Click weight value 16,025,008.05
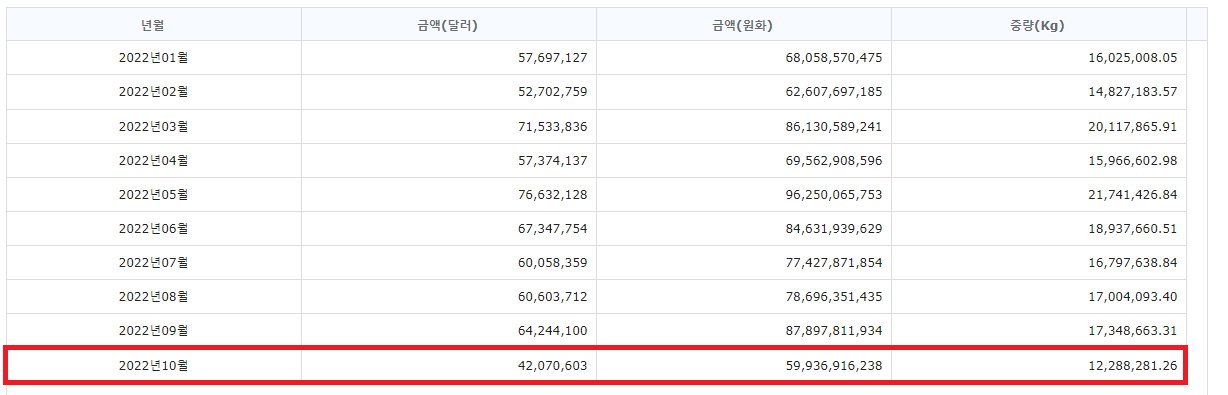Viewport: 1228px width, 395px height. coord(1133,58)
